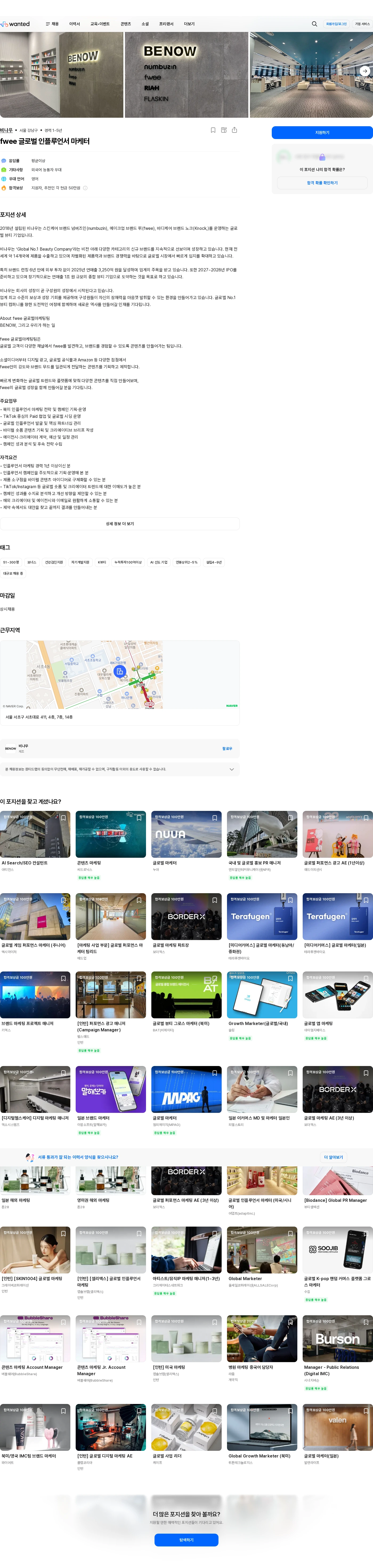Click the BENOW company logo near 팔로우
Image resolution: width=373 pixels, height=1568 pixels.
pyautogui.click(x=10, y=748)
